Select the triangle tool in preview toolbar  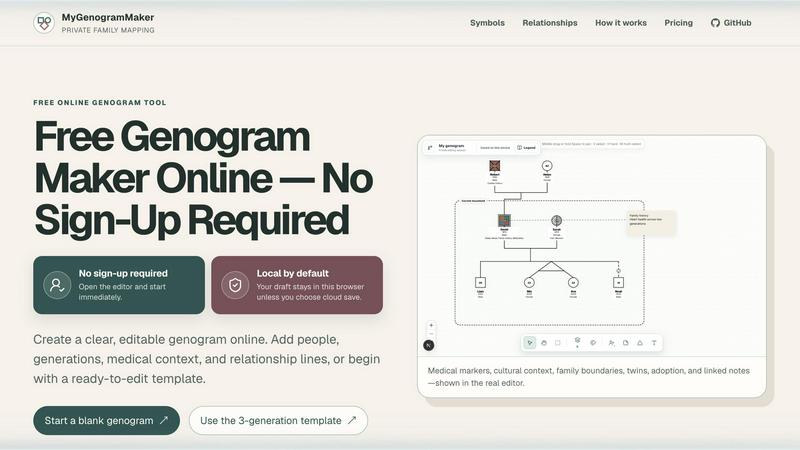click(640, 343)
